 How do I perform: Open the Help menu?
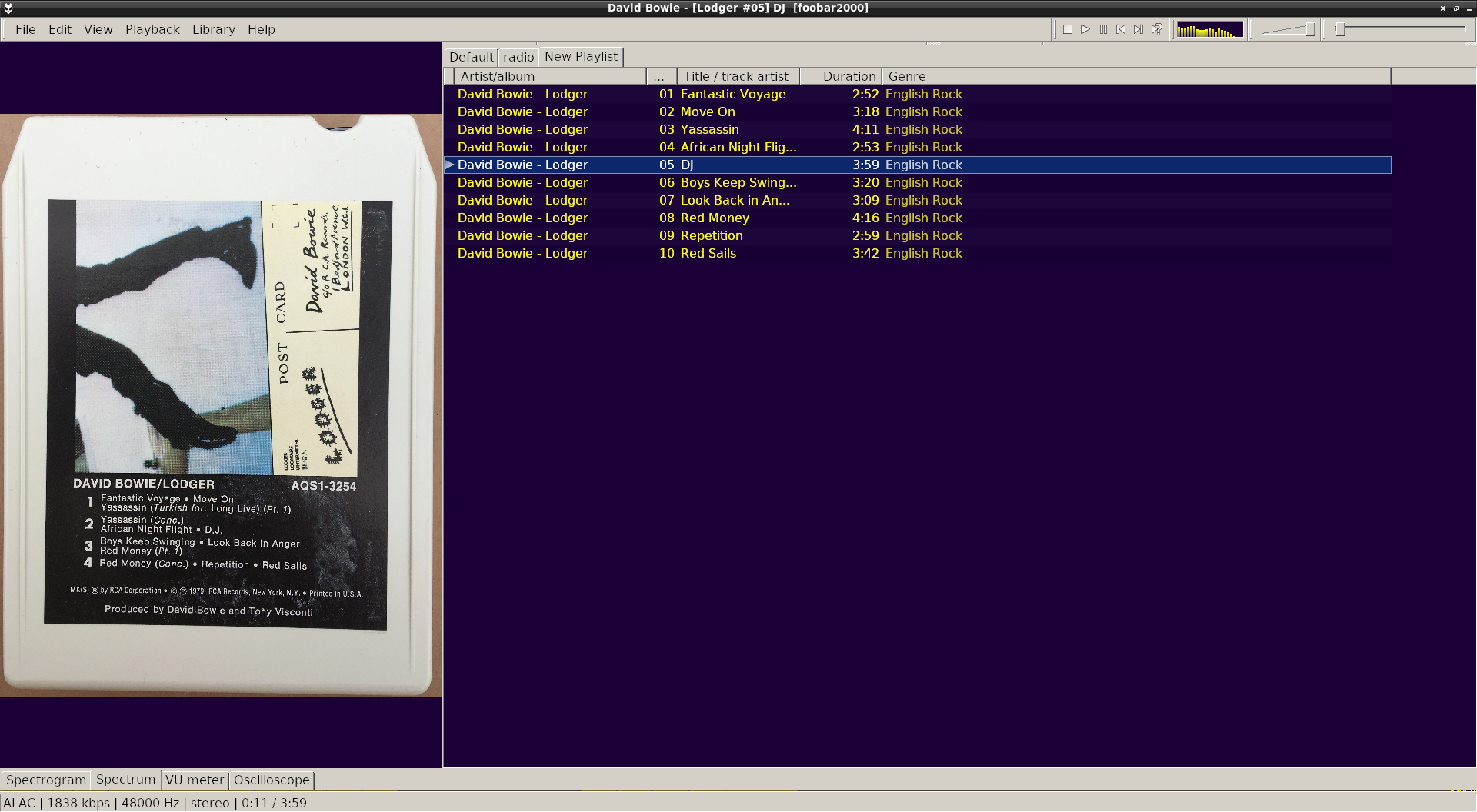pos(261,29)
